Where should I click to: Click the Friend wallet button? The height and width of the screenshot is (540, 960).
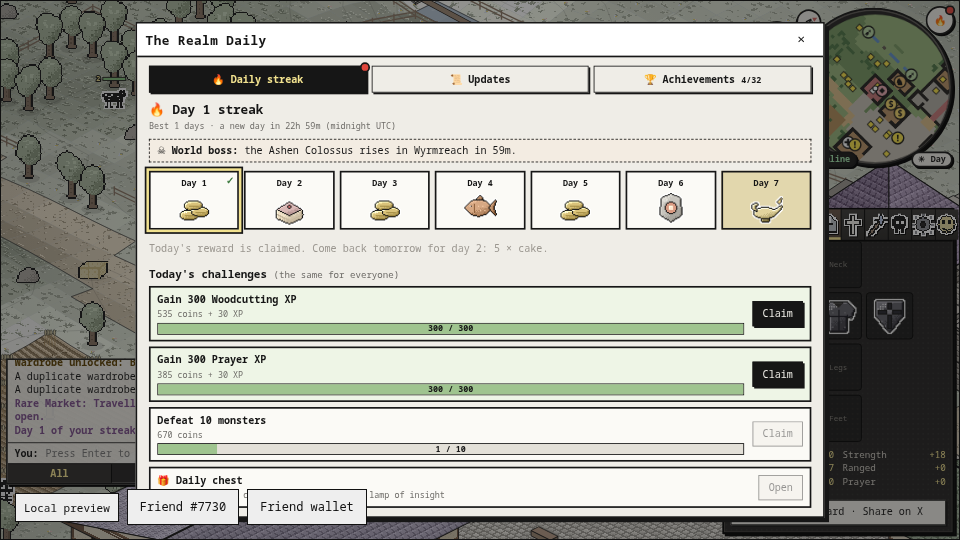click(307, 507)
